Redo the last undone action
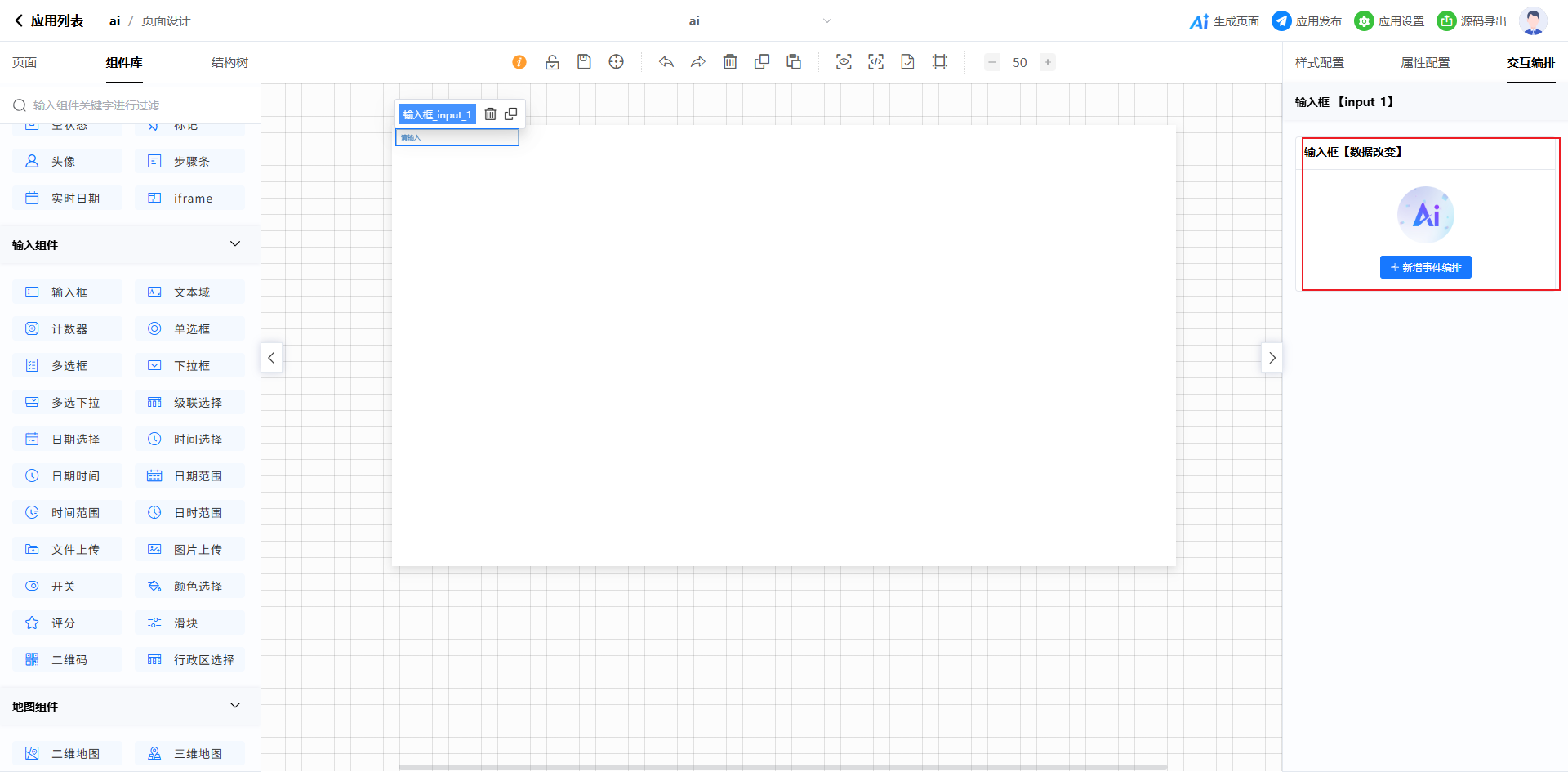 pos(697,62)
